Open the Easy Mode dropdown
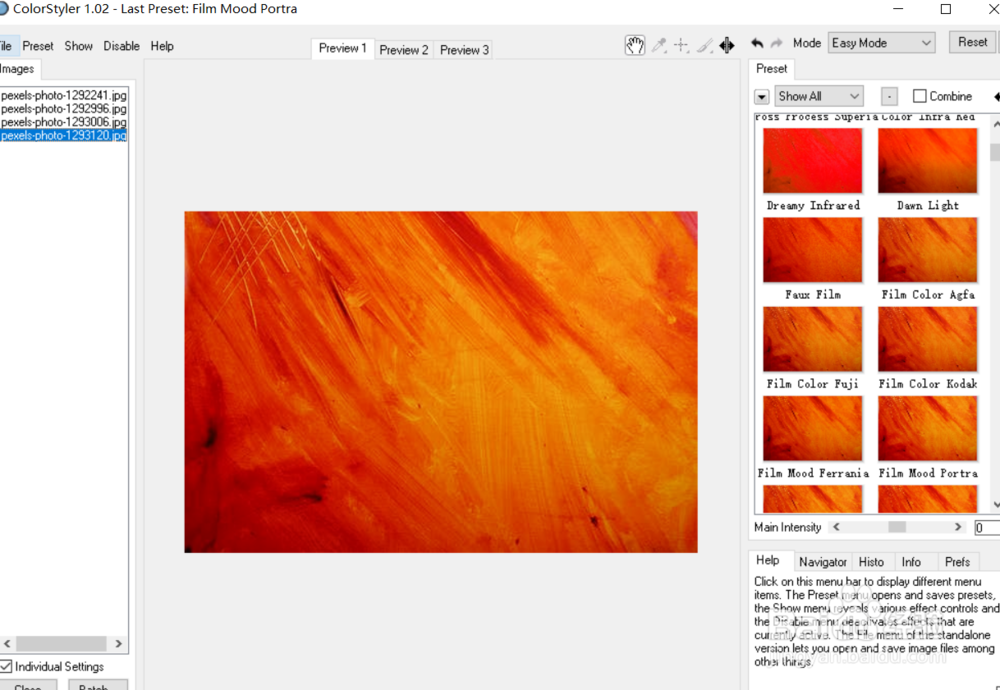 point(881,43)
